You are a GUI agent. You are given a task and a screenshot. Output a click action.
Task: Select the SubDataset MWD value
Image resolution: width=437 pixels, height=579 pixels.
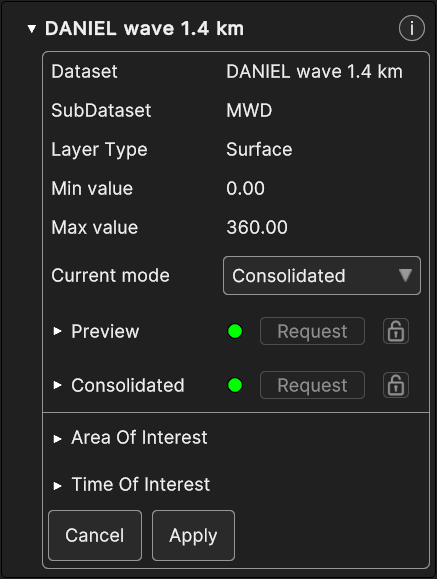coord(249,110)
